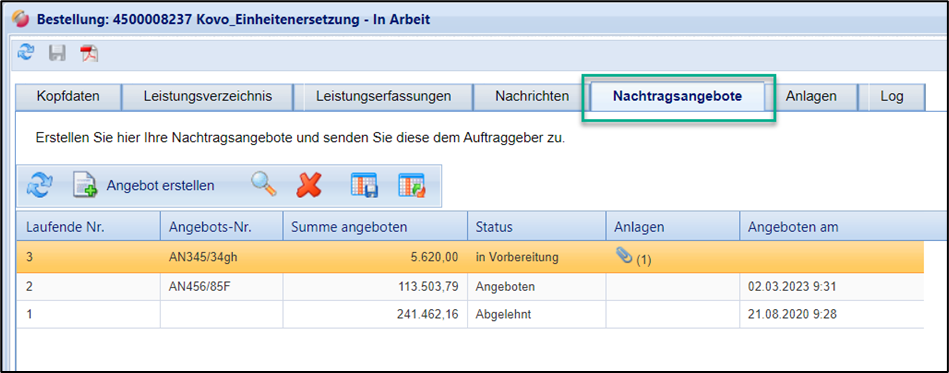Viewport: 949px width, 373px height.
Task: Open the Leistungsverzeichnis tab
Action: point(208,96)
